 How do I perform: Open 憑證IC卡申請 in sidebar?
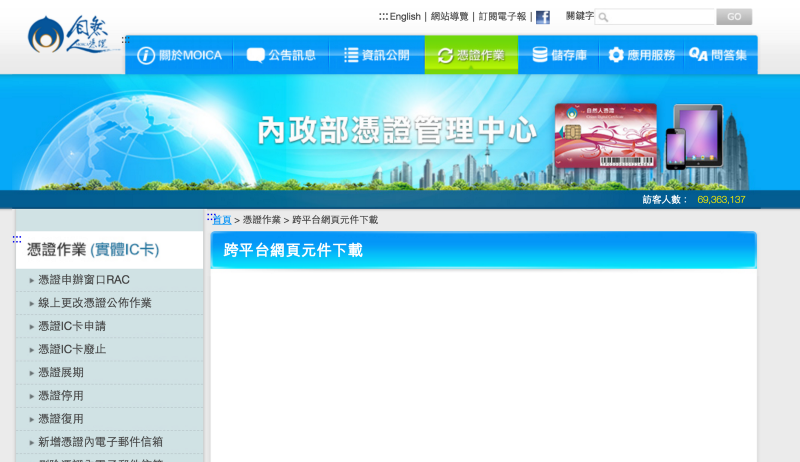(x=72, y=326)
